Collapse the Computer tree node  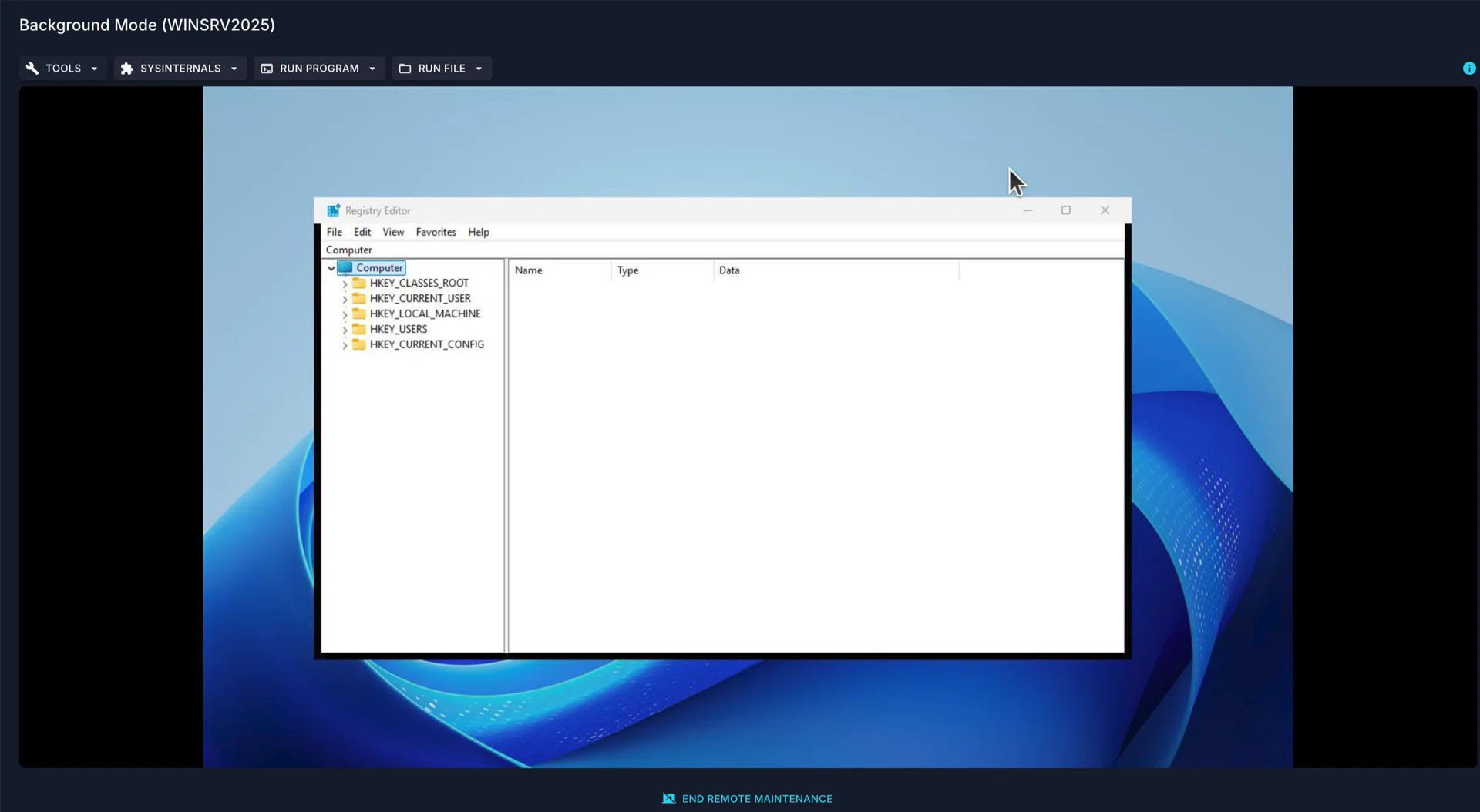tap(331, 268)
